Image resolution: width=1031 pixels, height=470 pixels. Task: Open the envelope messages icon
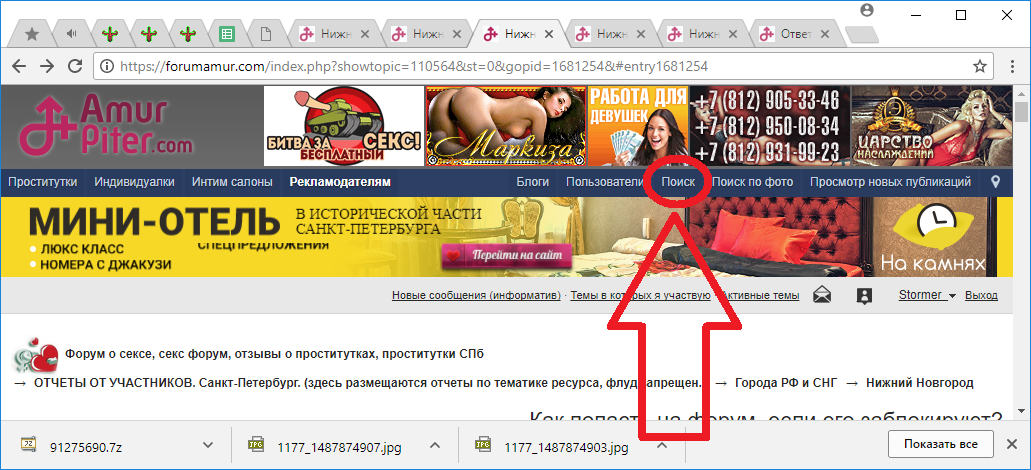[x=822, y=295]
